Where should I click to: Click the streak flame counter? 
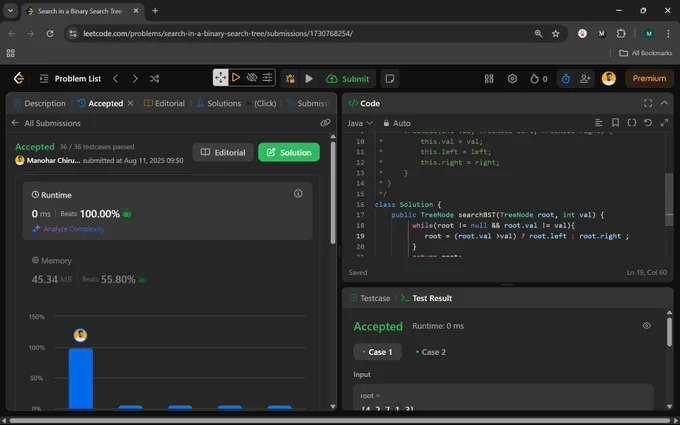[x=539, y=78]
